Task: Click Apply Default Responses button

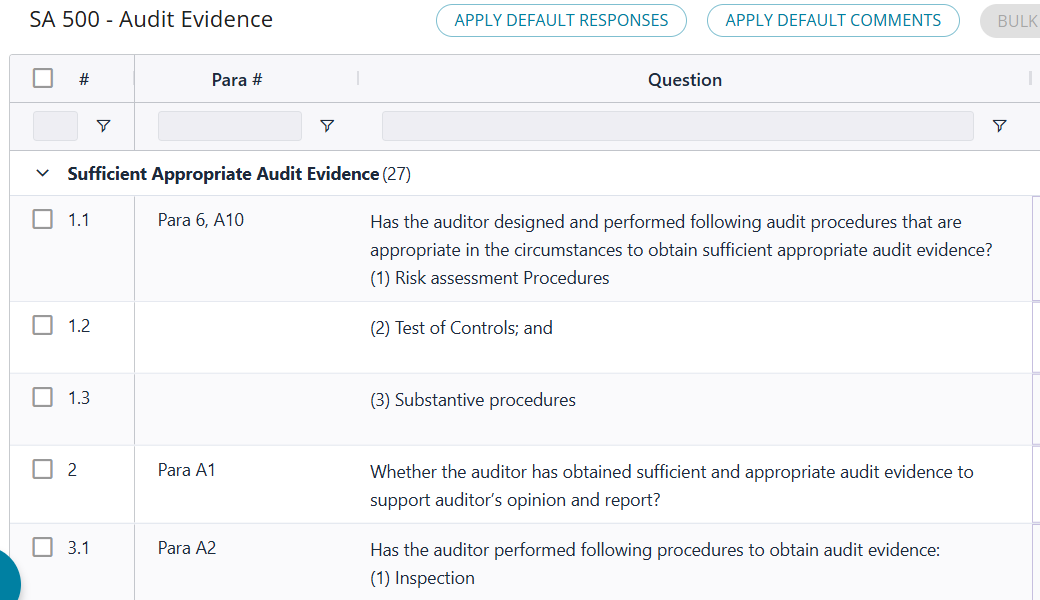Action: [x=561, y=21]
